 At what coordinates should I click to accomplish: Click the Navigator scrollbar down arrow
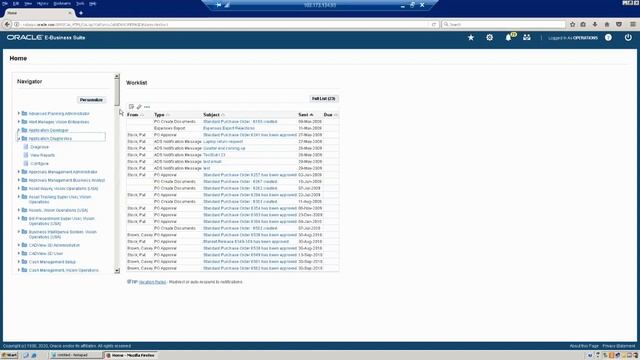pyautogui.click(x=117, y=270)
